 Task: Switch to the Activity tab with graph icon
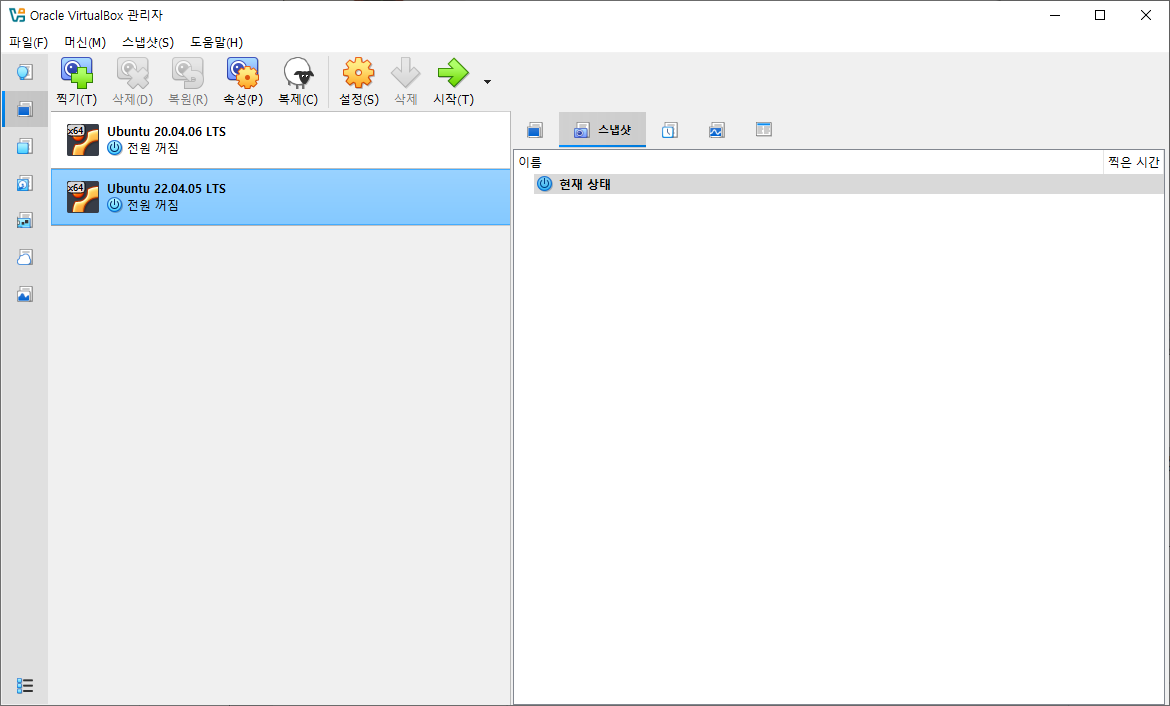point(716,131)
